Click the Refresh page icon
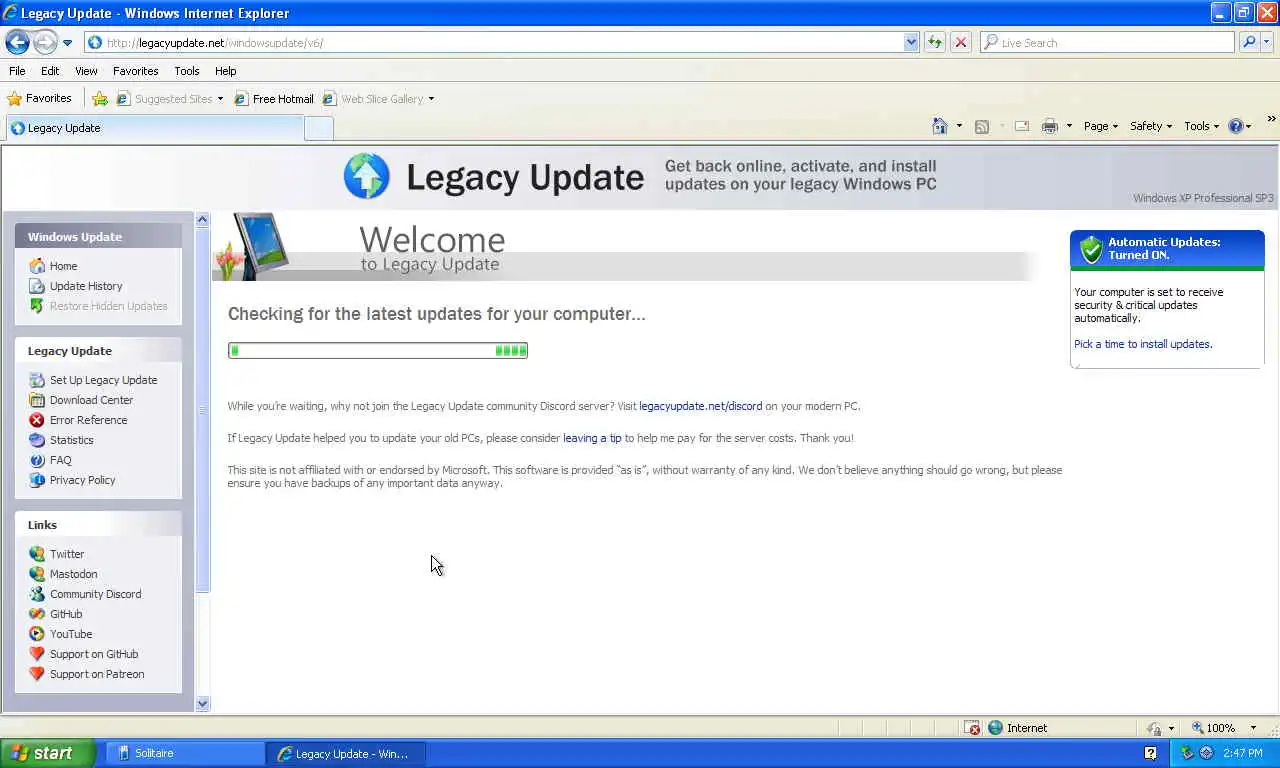This screenshot has width=1280, height=768. click(935, 42)
